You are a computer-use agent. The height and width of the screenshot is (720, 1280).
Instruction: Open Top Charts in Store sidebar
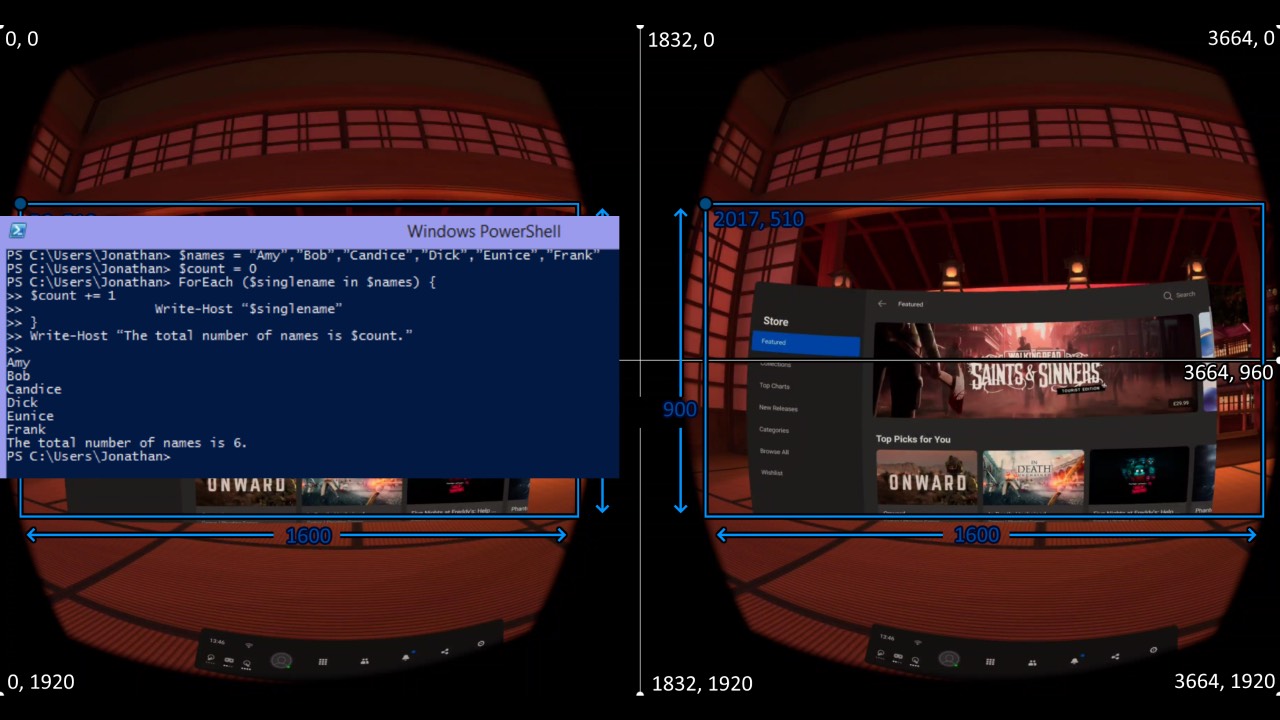coord(775,386)
